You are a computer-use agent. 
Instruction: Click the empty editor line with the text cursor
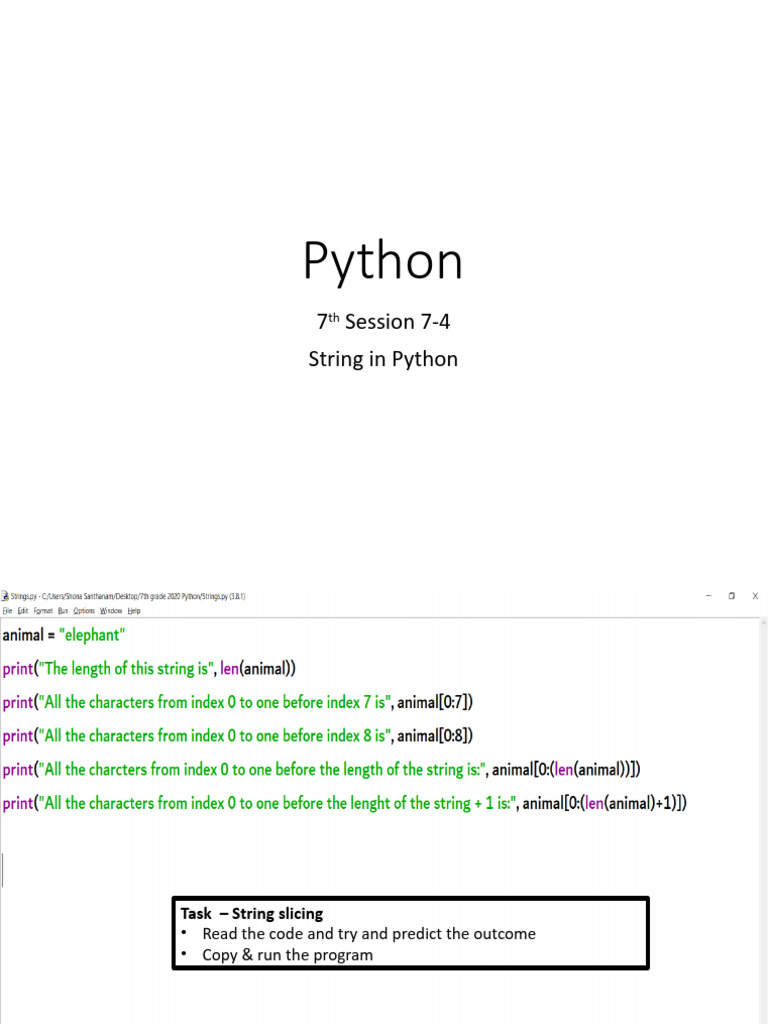pyautogui.click(x=379, y=870)
